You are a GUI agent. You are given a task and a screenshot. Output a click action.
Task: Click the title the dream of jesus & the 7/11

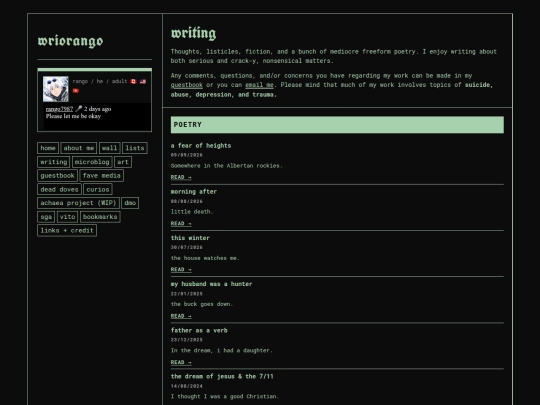click(x=222, y=376)
